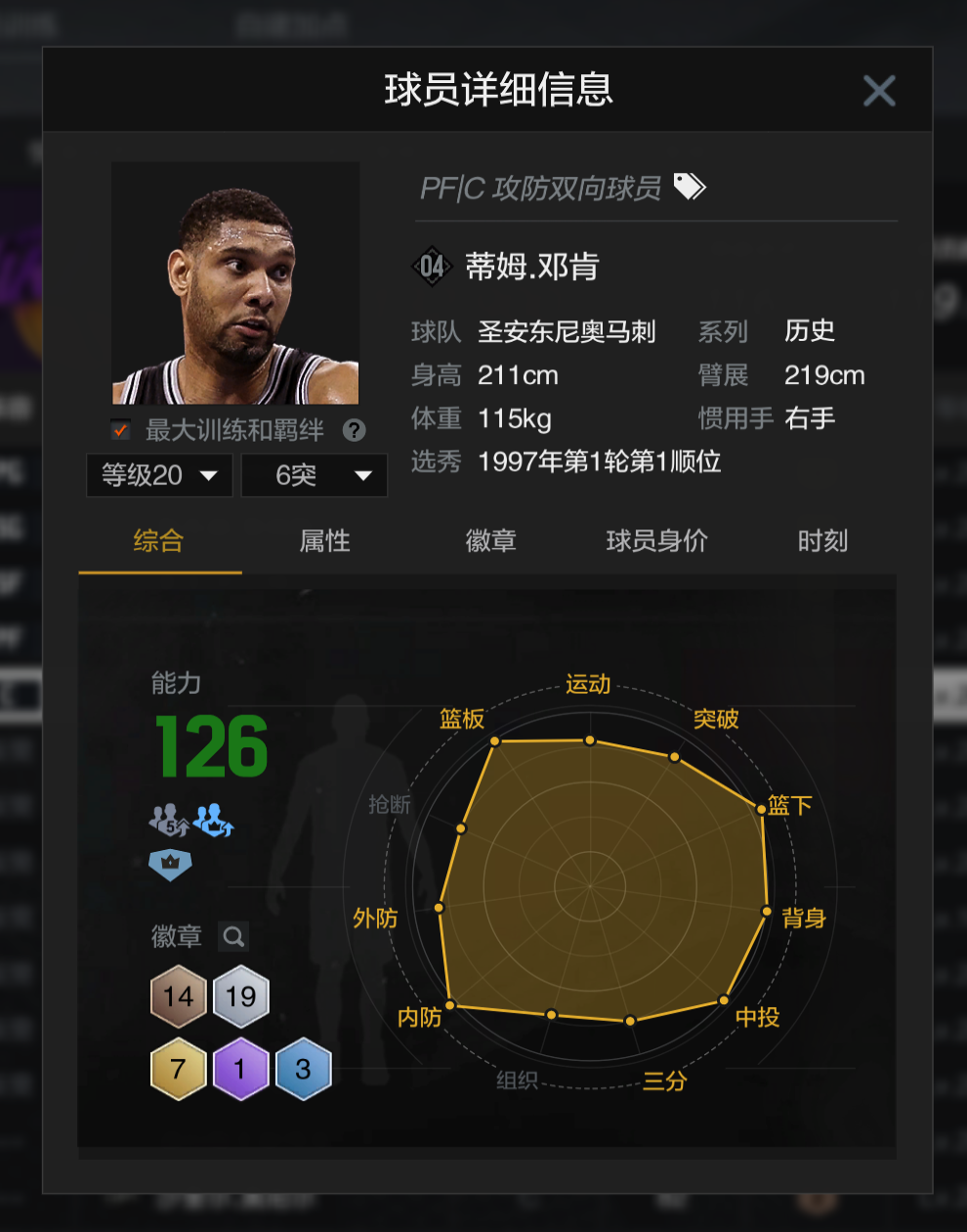Select the blue badge showing 3

303,1069
